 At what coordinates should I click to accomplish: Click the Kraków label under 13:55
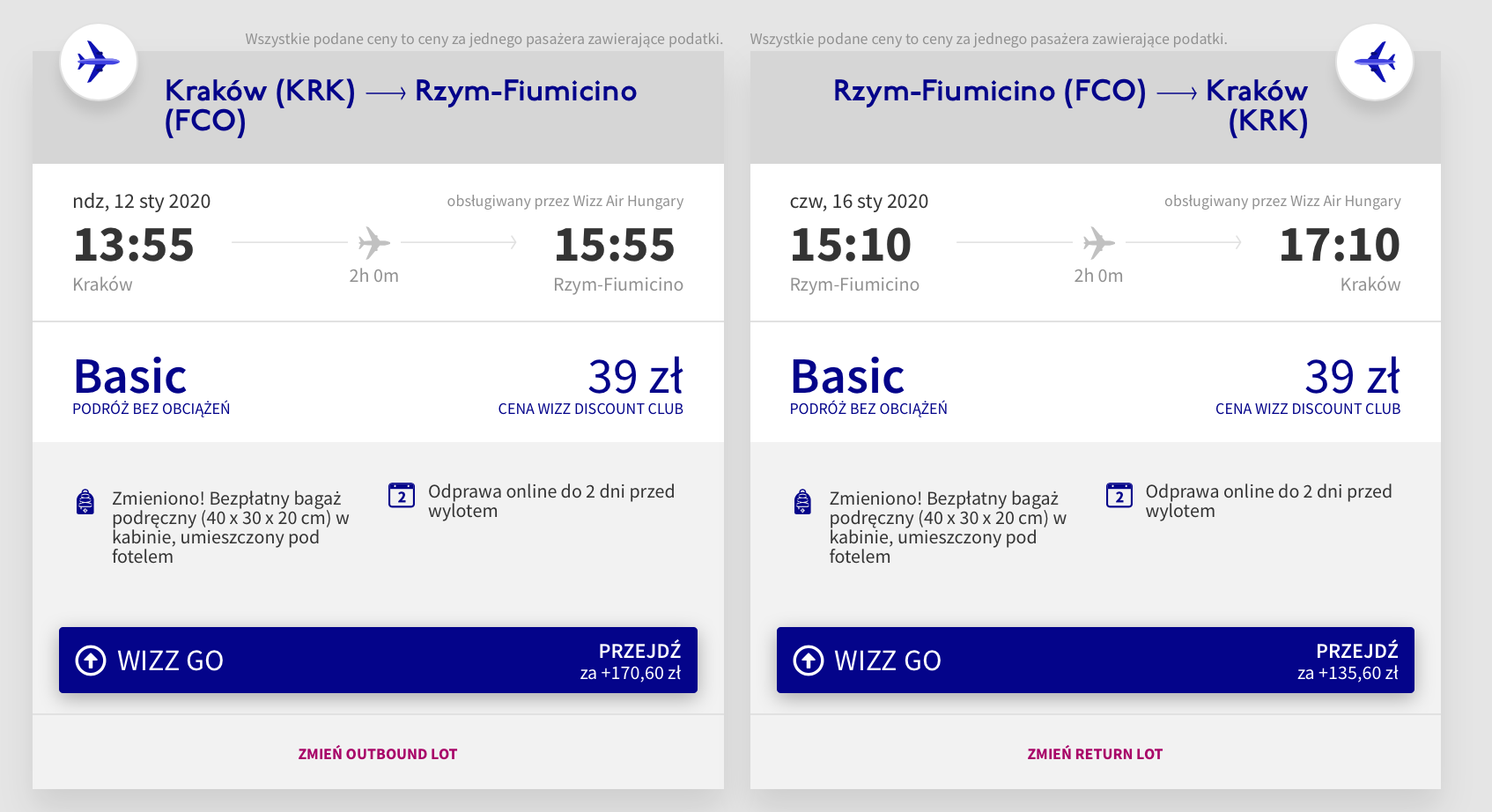click(102, 284)
